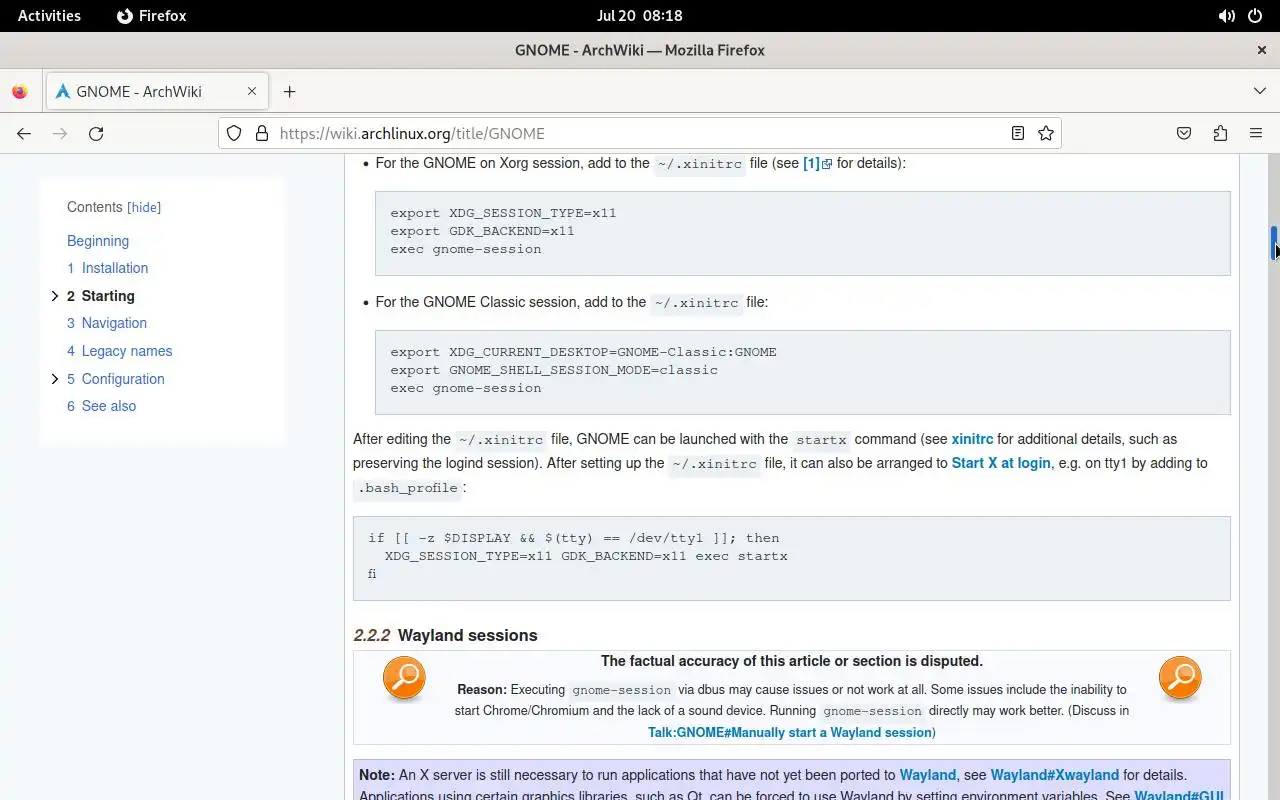Click the padlock site information icon
Screen dimensions: 1280x800
tap(262, 133)
